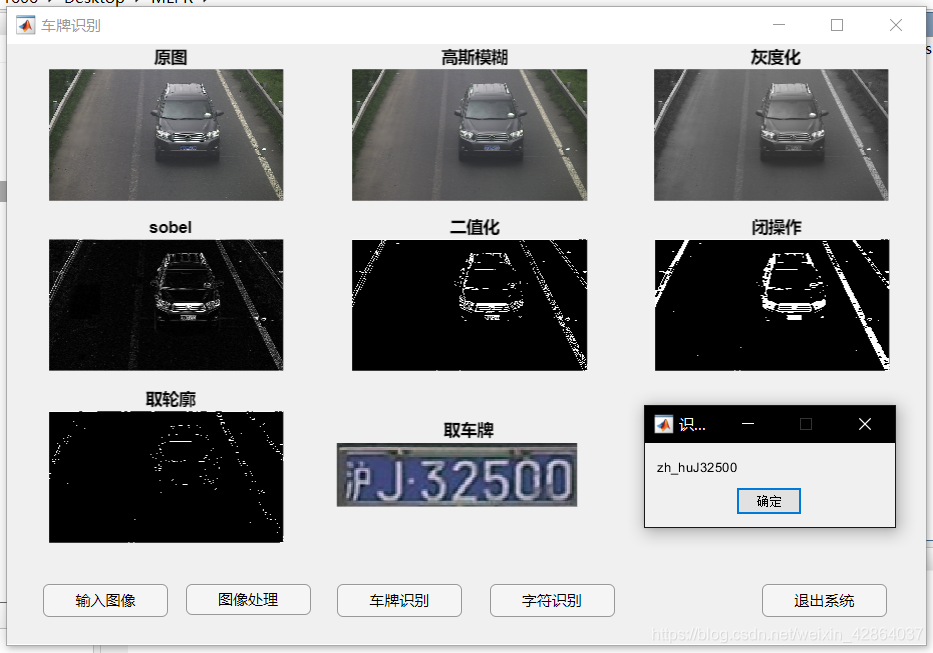Click the sobel panel title
This screenshot has width=933, height=653.
[170, 227]
